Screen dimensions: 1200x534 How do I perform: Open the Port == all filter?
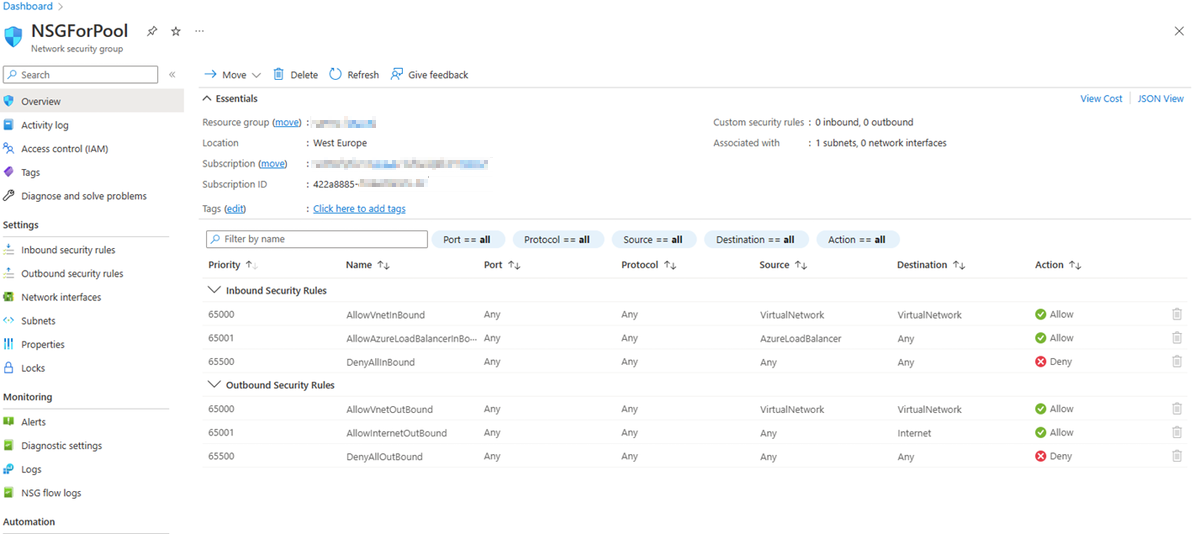point(469,239)
